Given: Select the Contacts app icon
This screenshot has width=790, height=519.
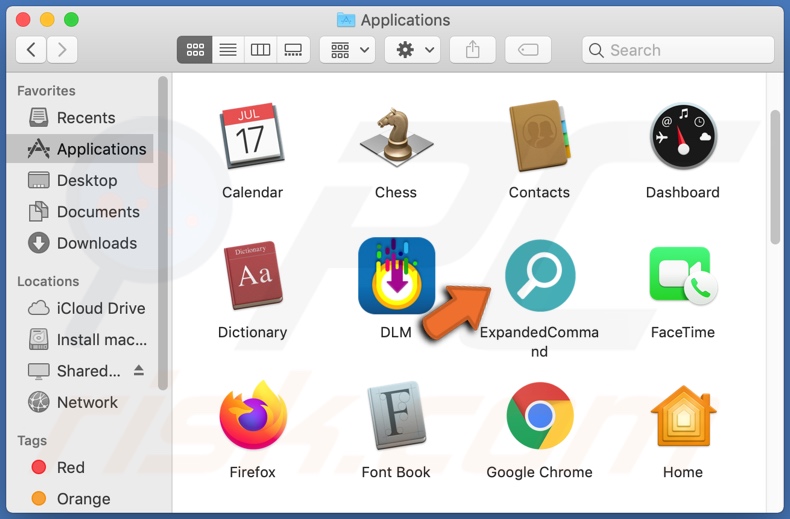Looking at the screenshot, I should 540,136.
